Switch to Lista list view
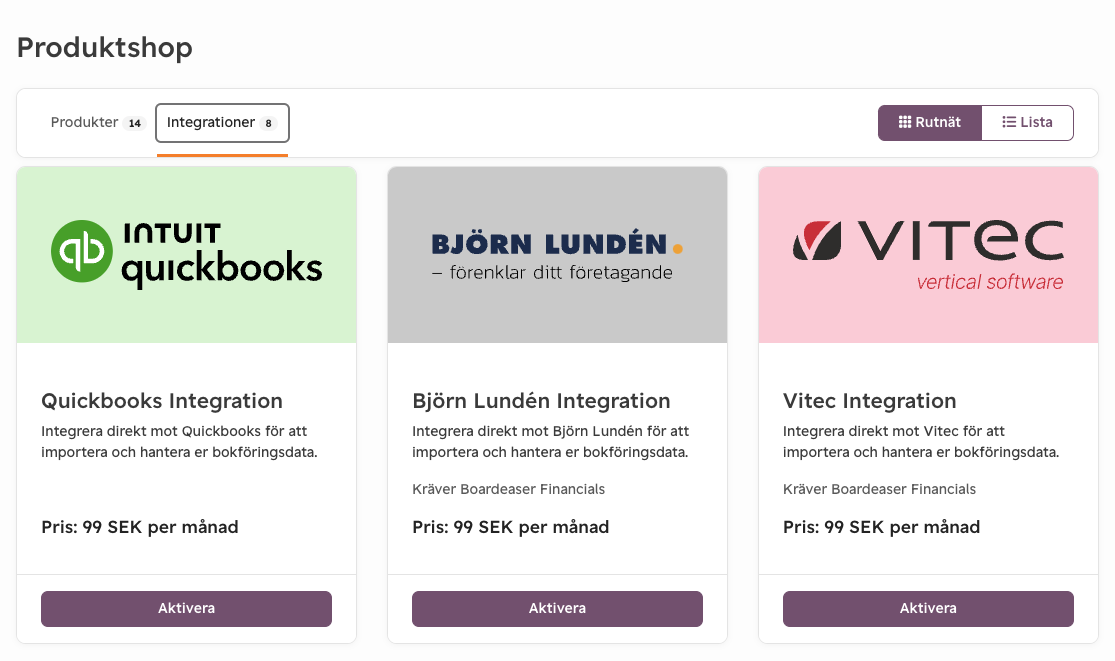The height and width of the screenshot is (661, 1115). tap(1027, 123)
